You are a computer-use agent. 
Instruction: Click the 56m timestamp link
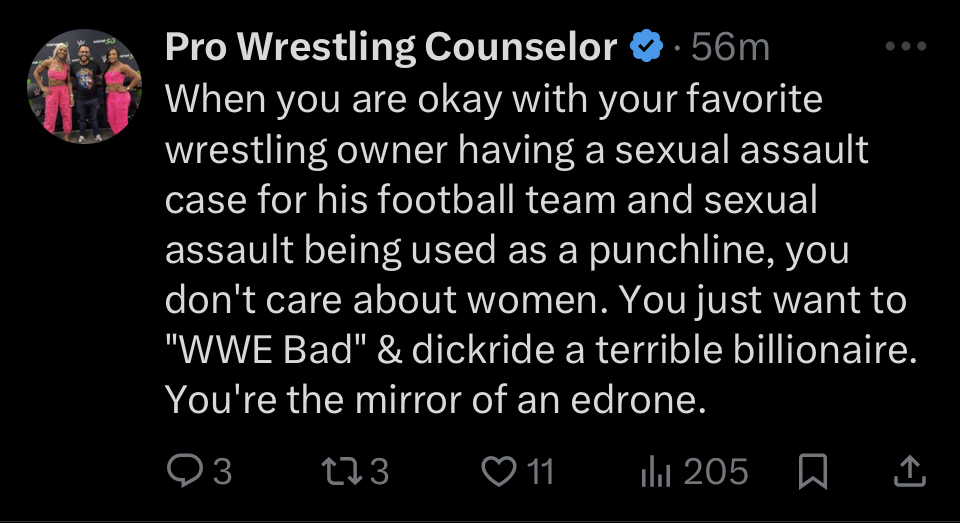click(731, 47)
